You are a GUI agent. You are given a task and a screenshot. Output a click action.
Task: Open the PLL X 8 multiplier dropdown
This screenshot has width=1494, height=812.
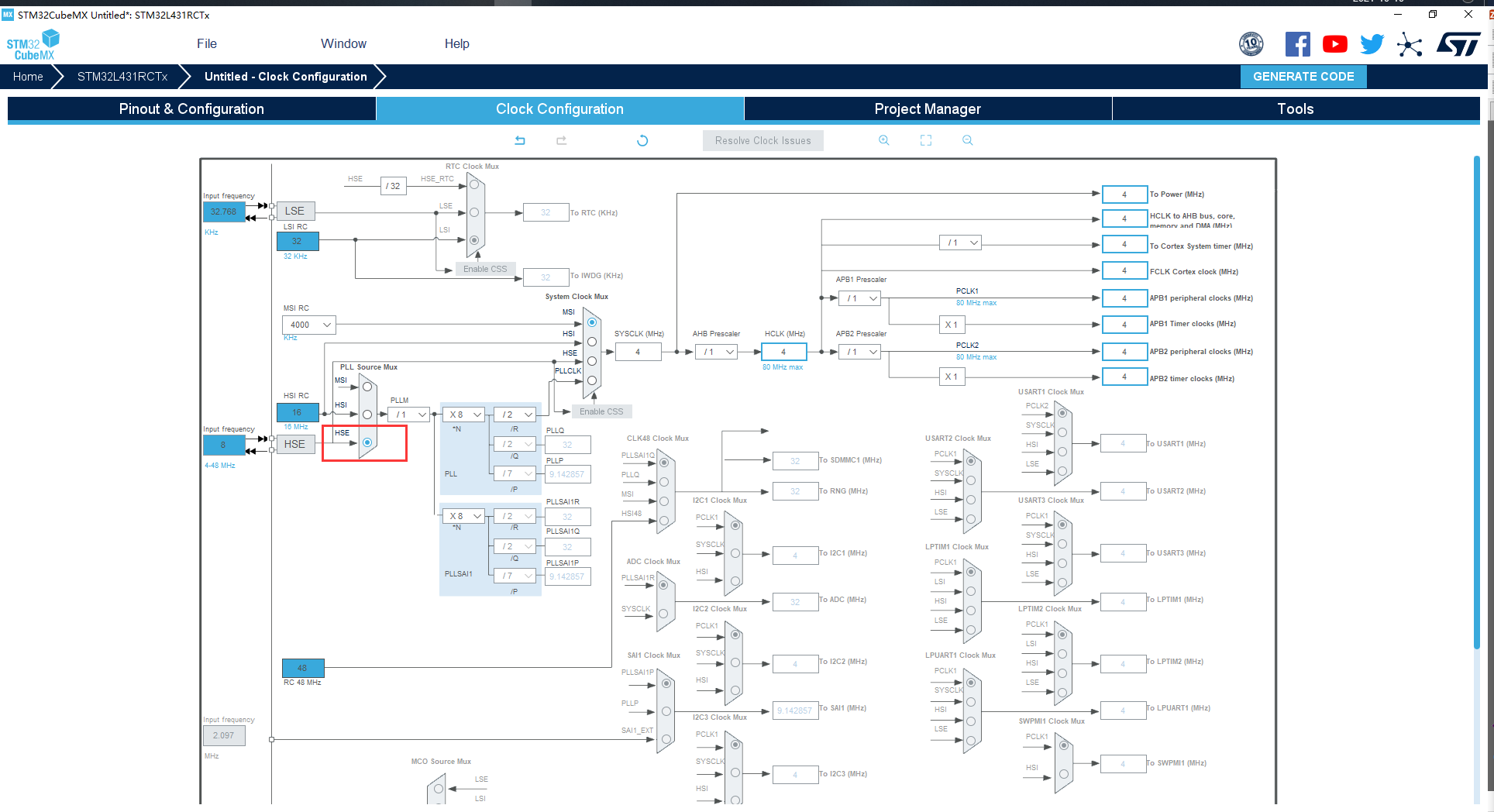(x=465, y=415)
